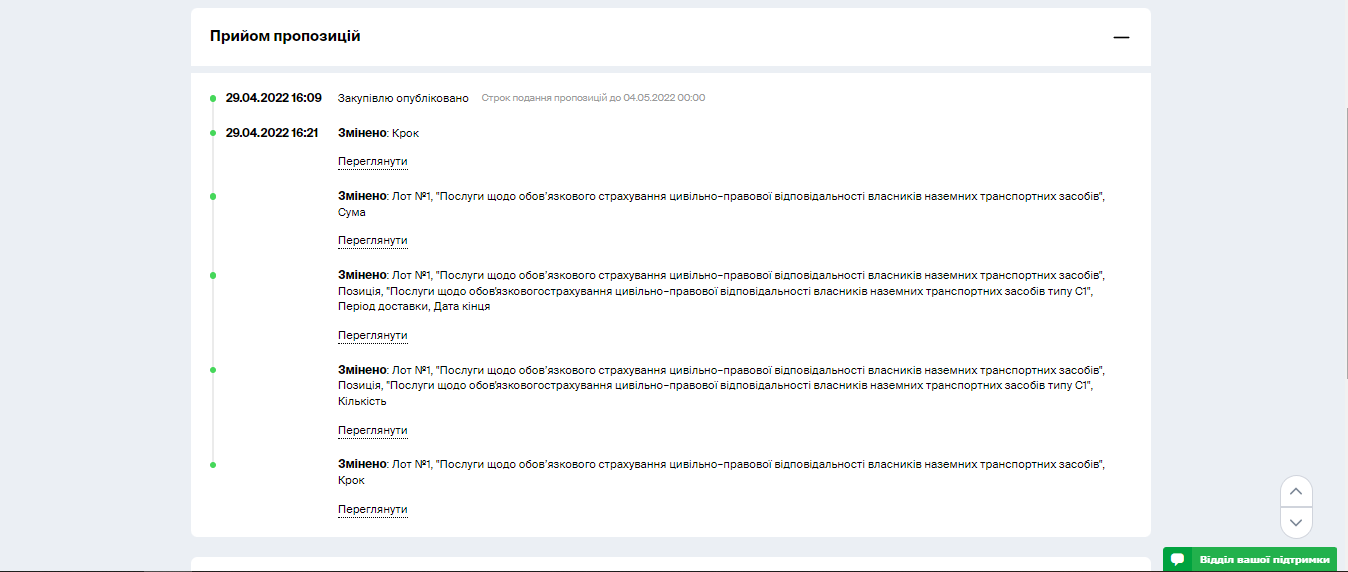This screenshot has height=572, width=1348.
Task: View changes for Період доставки, Дата кінця
Action: (372, 336)
